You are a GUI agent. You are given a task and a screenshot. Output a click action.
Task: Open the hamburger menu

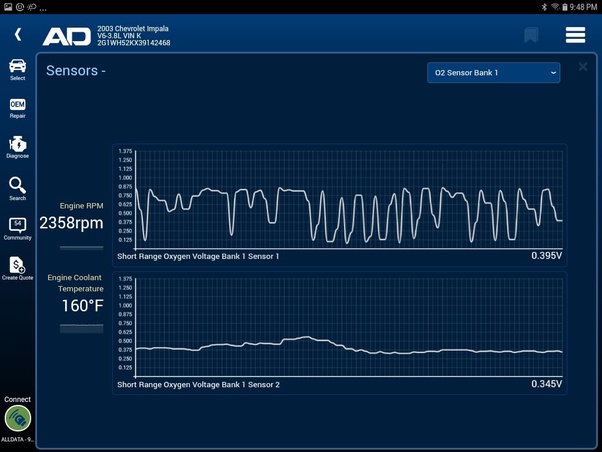(x=575, y=35)
